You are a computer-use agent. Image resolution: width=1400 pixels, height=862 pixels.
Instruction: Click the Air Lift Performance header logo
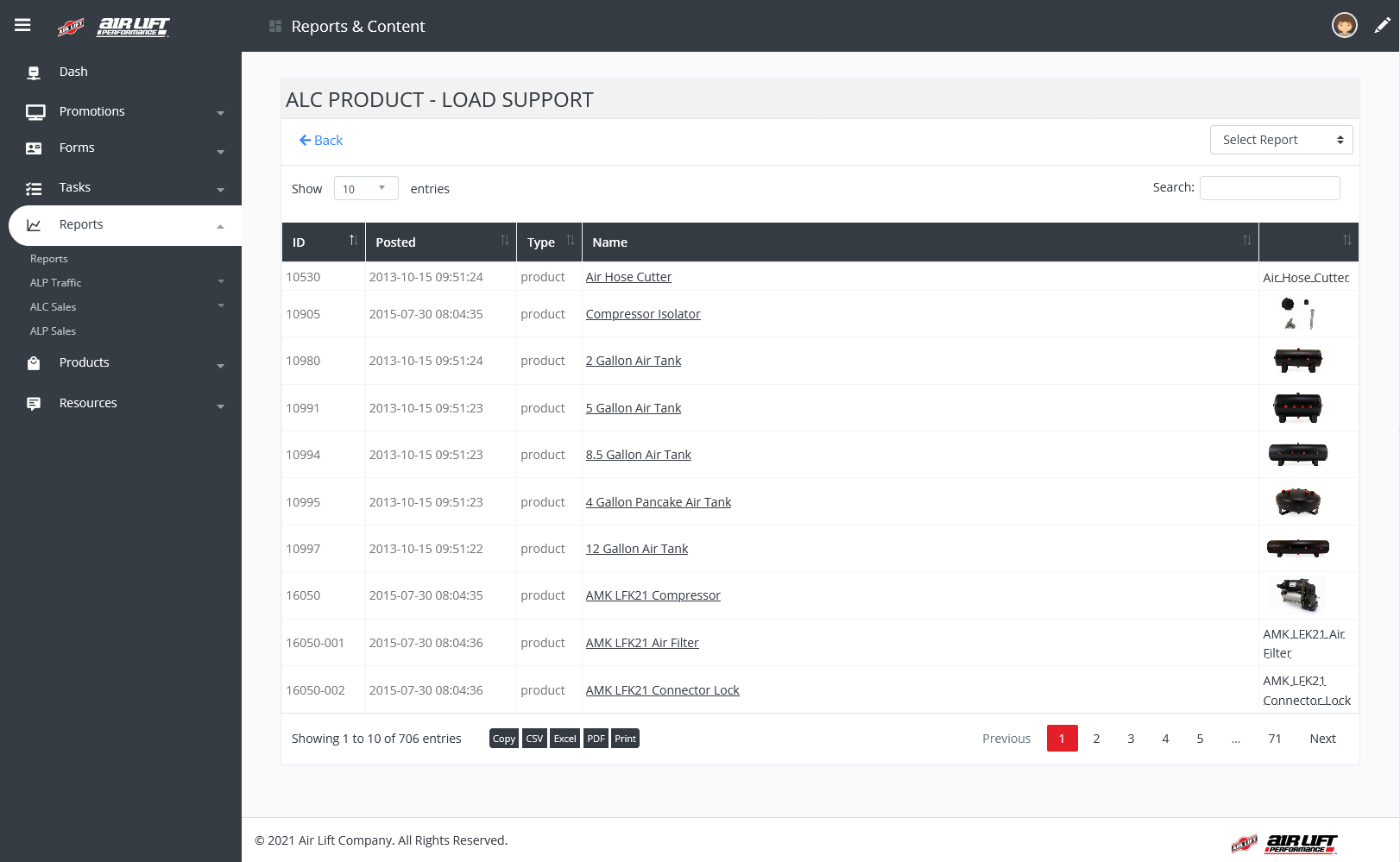114,27
